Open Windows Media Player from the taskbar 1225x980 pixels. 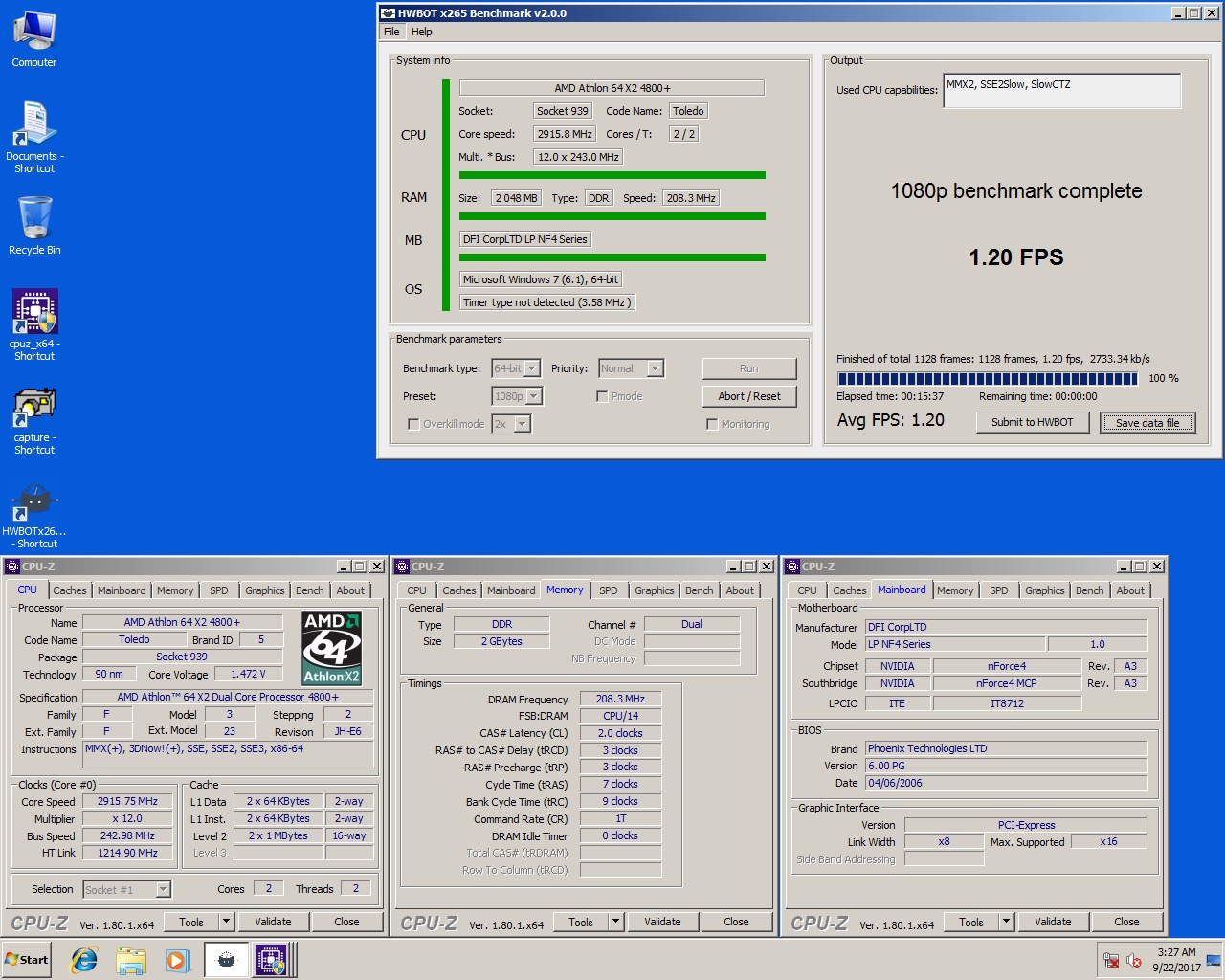[x=177, y=960]
